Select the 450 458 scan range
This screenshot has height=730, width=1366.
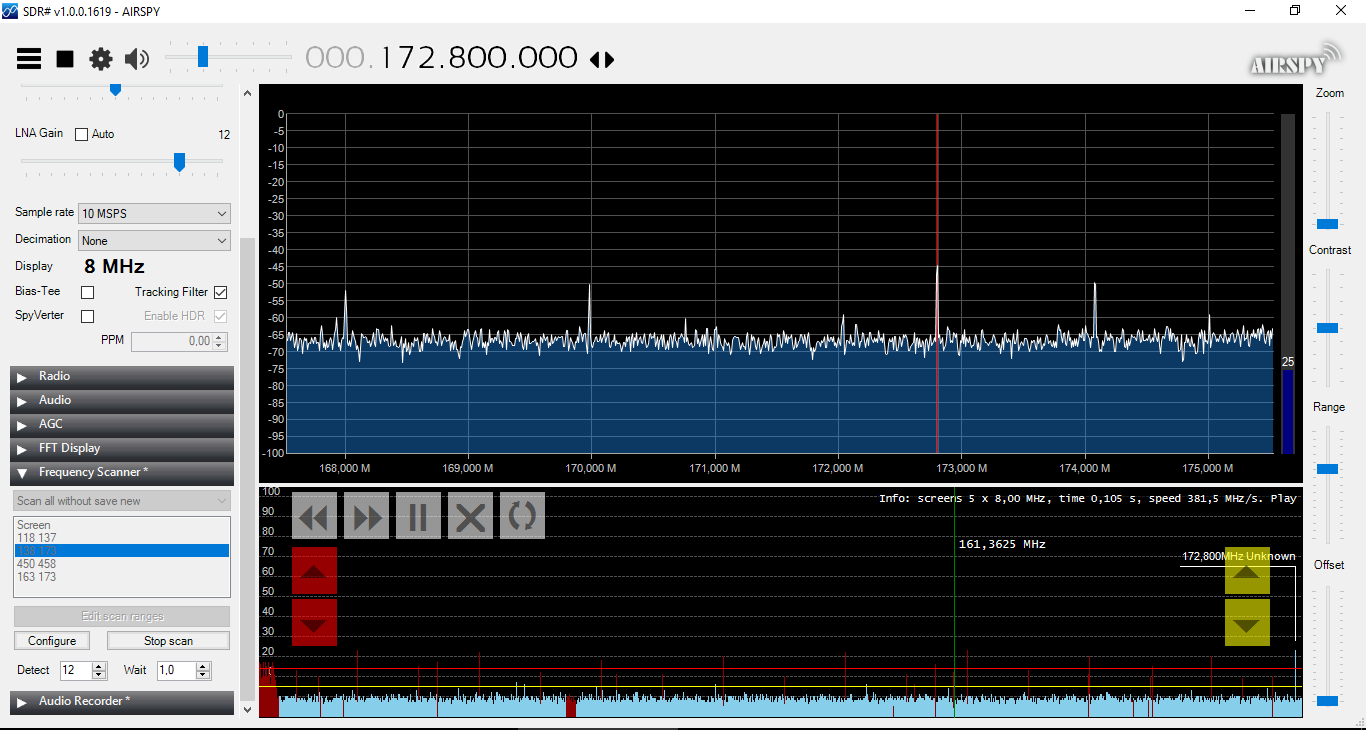(x=122, y=564)
